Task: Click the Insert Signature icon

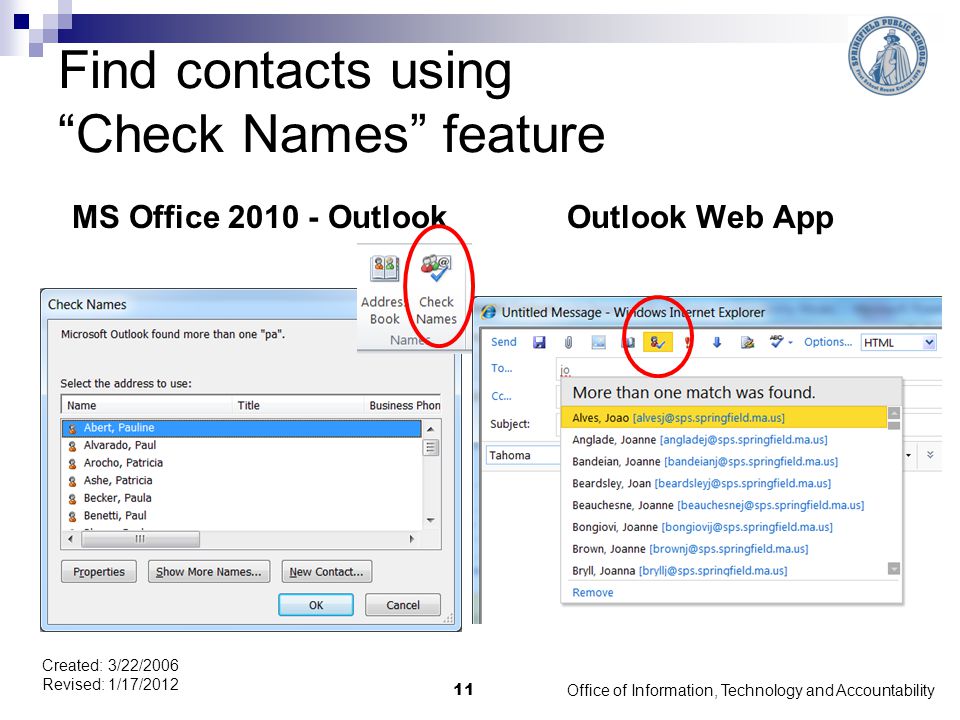Action: pos(747,342)
